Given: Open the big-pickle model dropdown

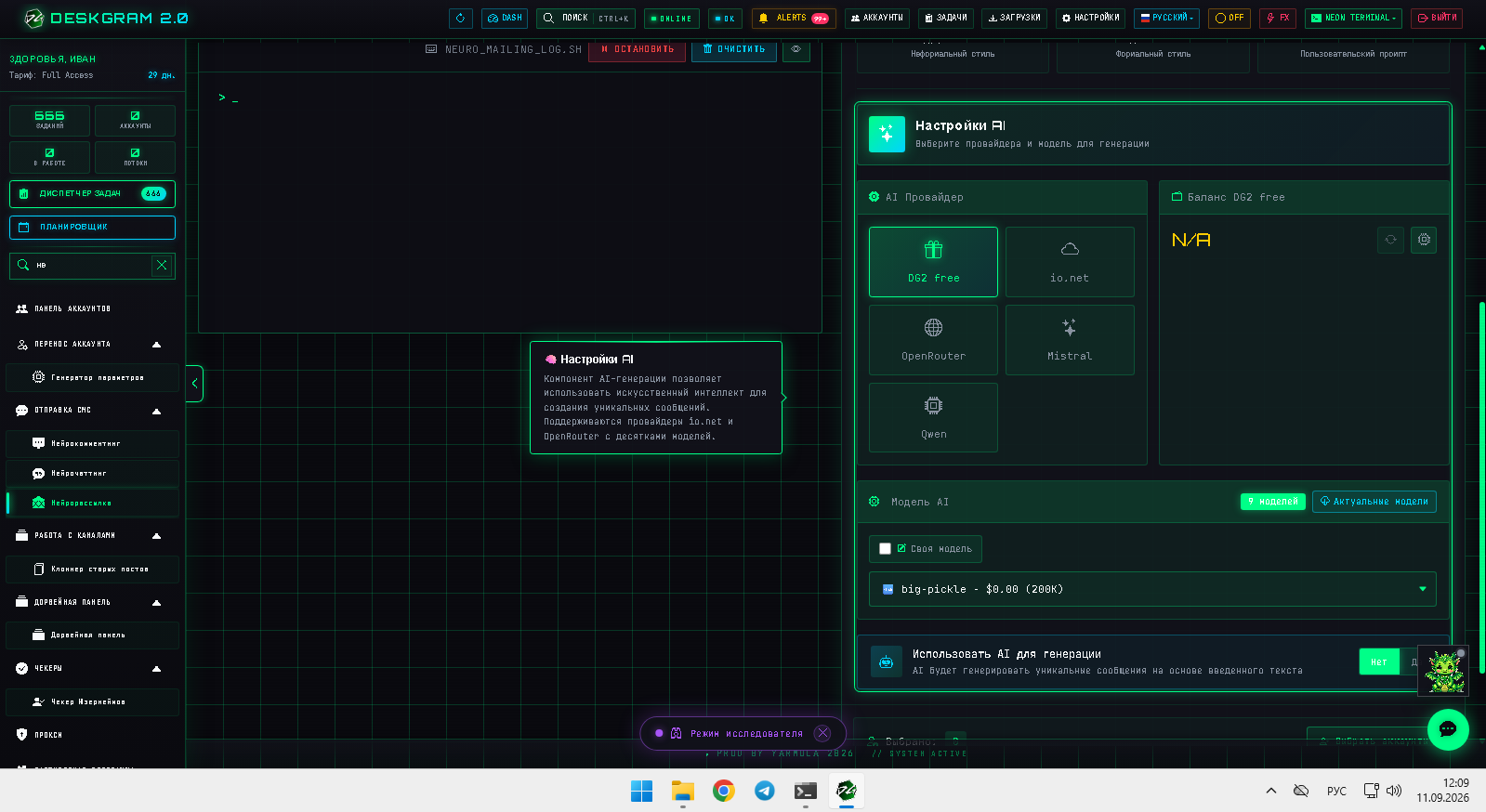Looking at the screenshot, I should click(1152, 589).
